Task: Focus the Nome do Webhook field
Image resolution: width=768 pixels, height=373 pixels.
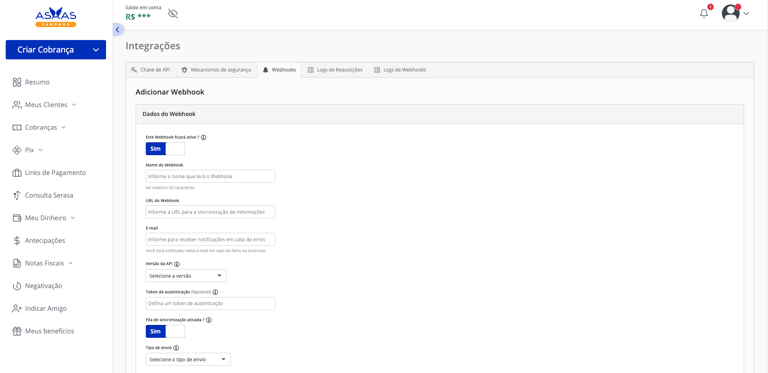Action: [210, 176]
